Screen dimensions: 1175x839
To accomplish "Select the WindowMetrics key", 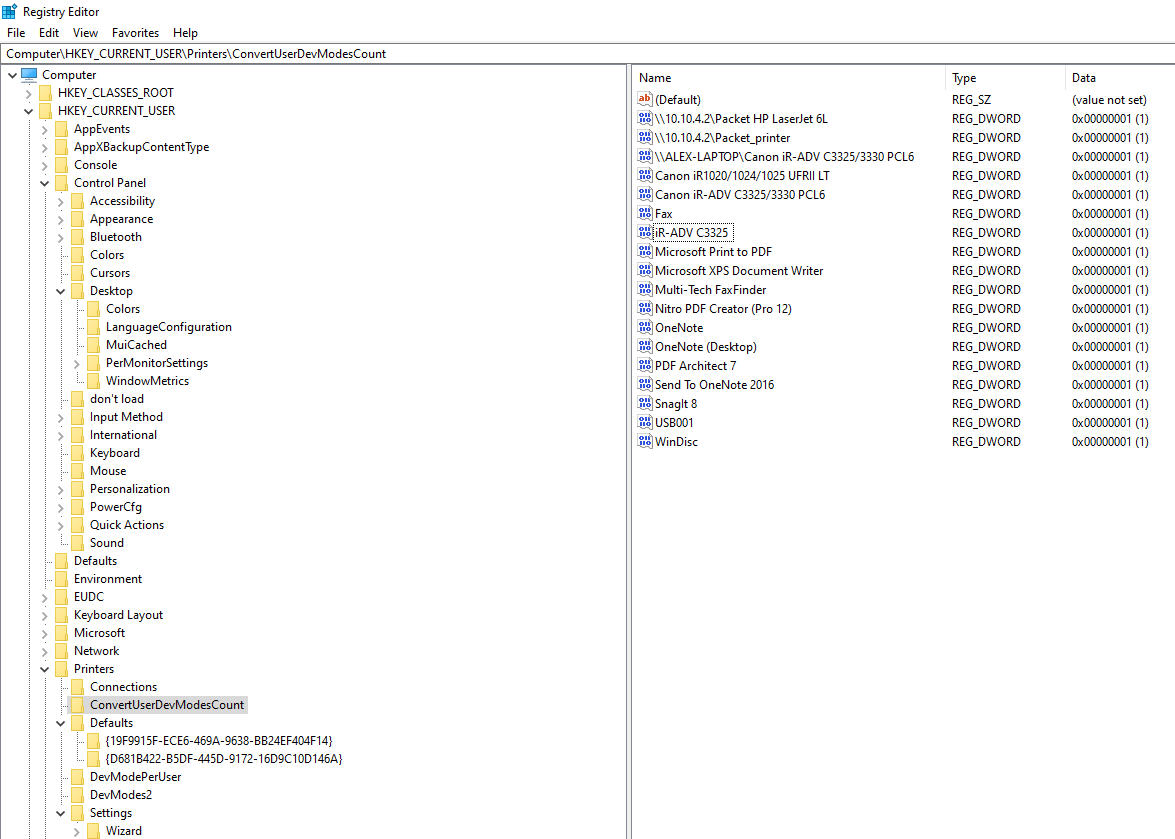I will point(147,381).
